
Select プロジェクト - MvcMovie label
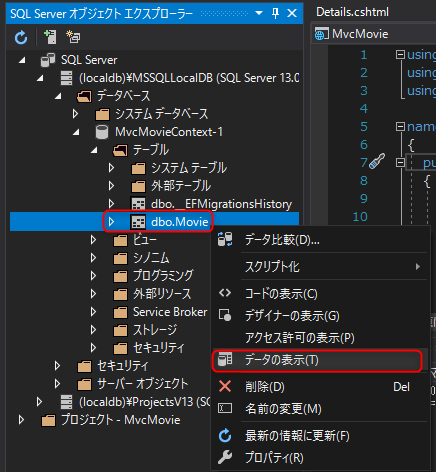[121, 420]
